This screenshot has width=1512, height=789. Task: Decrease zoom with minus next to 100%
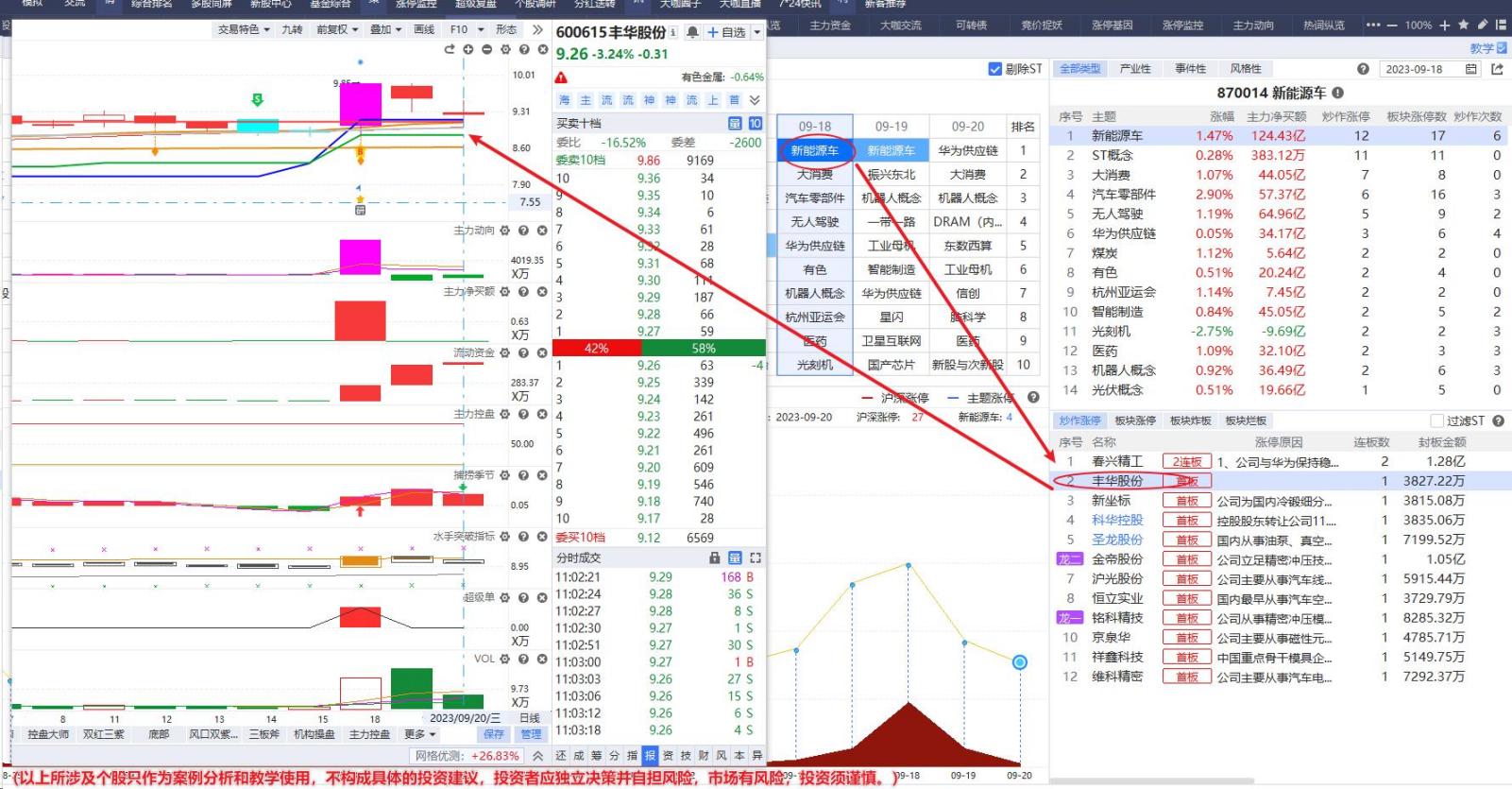1392,25
